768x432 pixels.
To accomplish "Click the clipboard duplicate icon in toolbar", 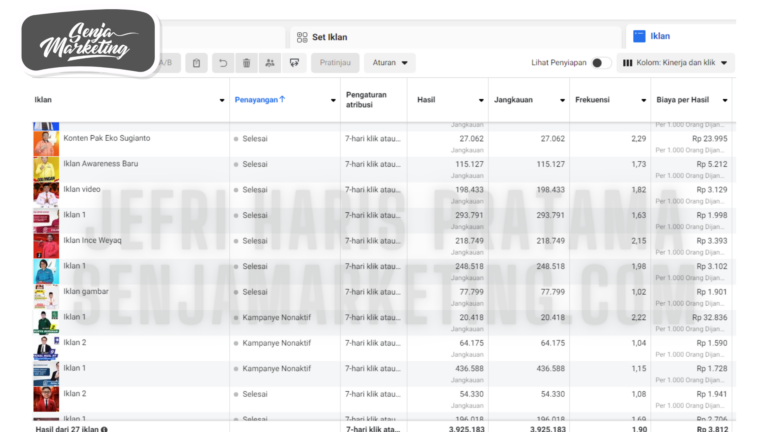I will [197, 63].
